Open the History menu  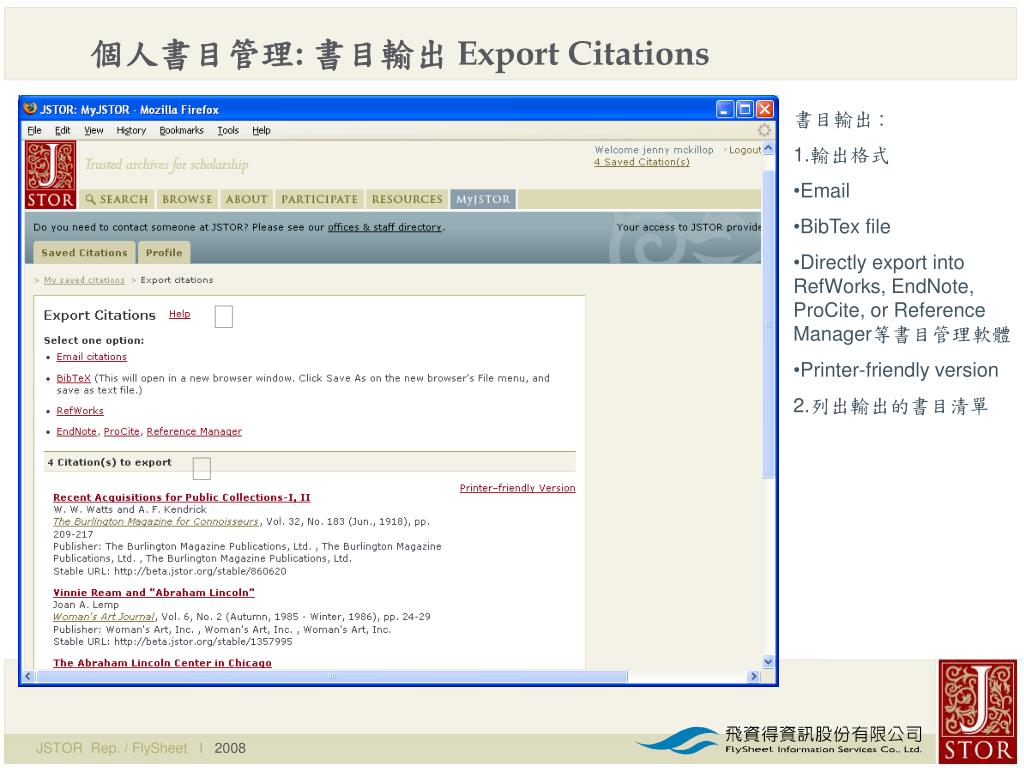[131, 131]
